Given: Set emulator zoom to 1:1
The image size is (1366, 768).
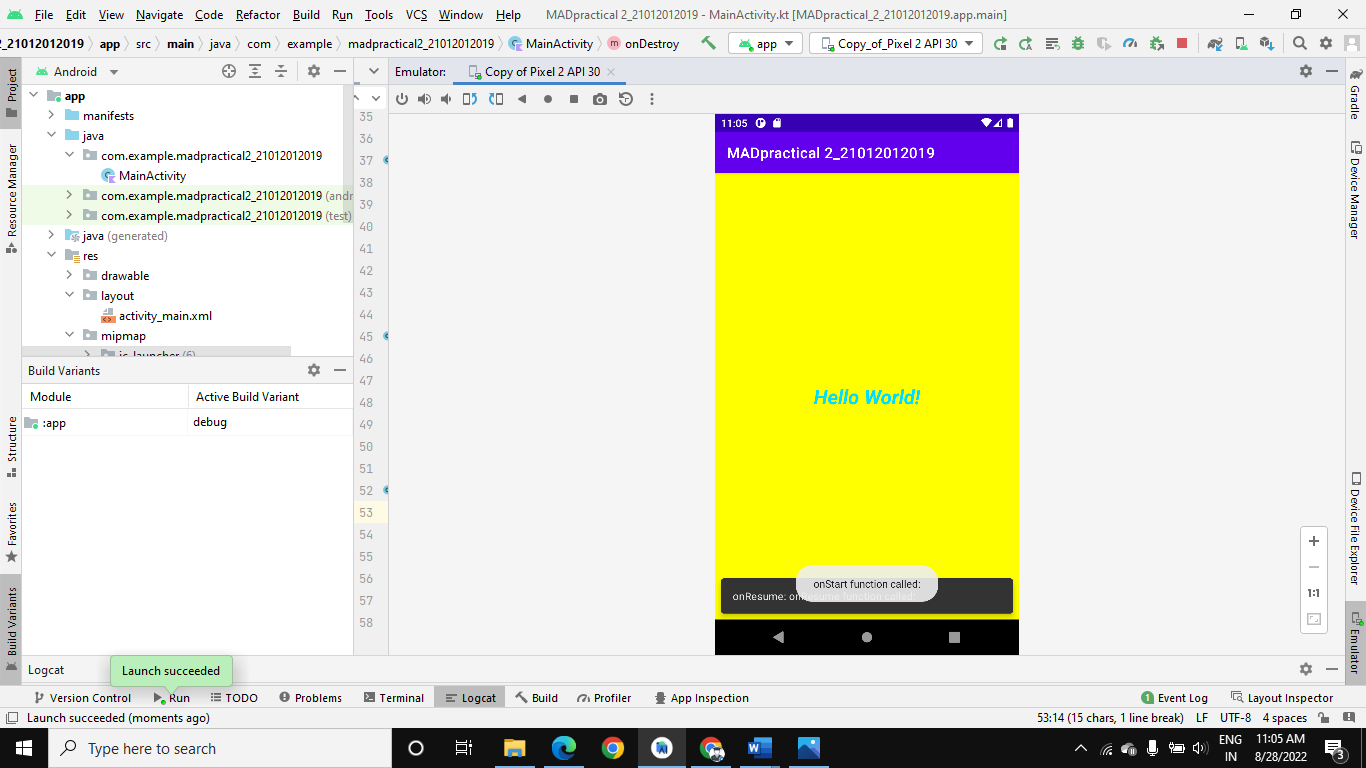Looking at the screenshot, I should [x=1314, y=593].
